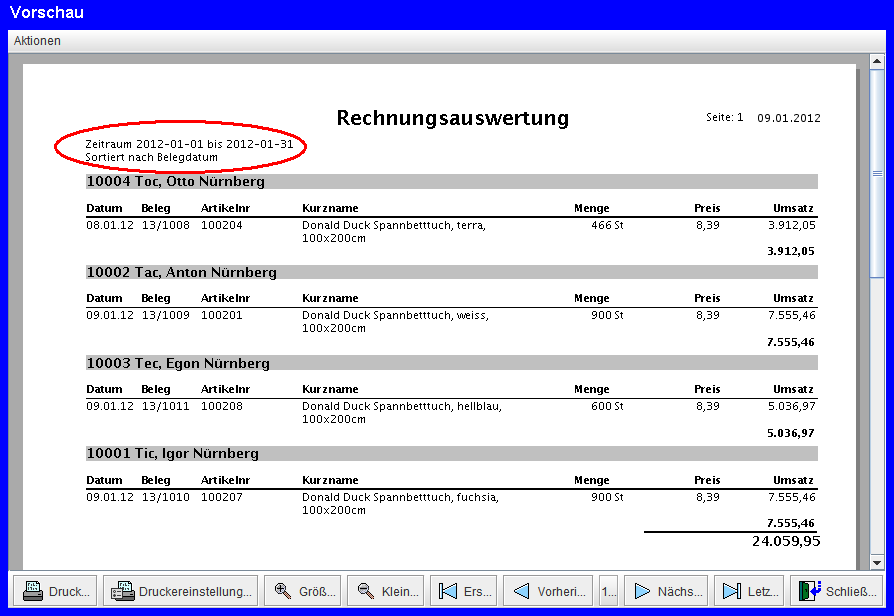The height and width of the screenshot is (616, 894).
Task: Advance to next page with Nächs... button
Action: 667,591
